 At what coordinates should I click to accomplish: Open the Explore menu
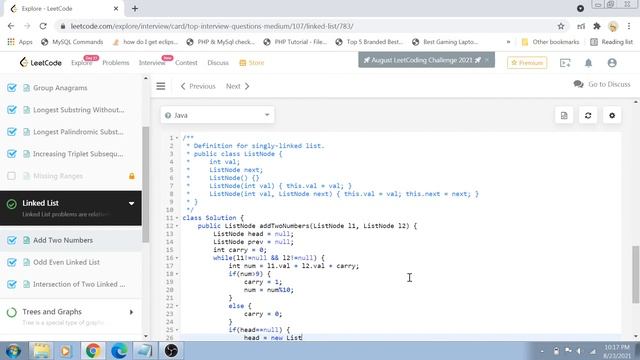[81, 62]
